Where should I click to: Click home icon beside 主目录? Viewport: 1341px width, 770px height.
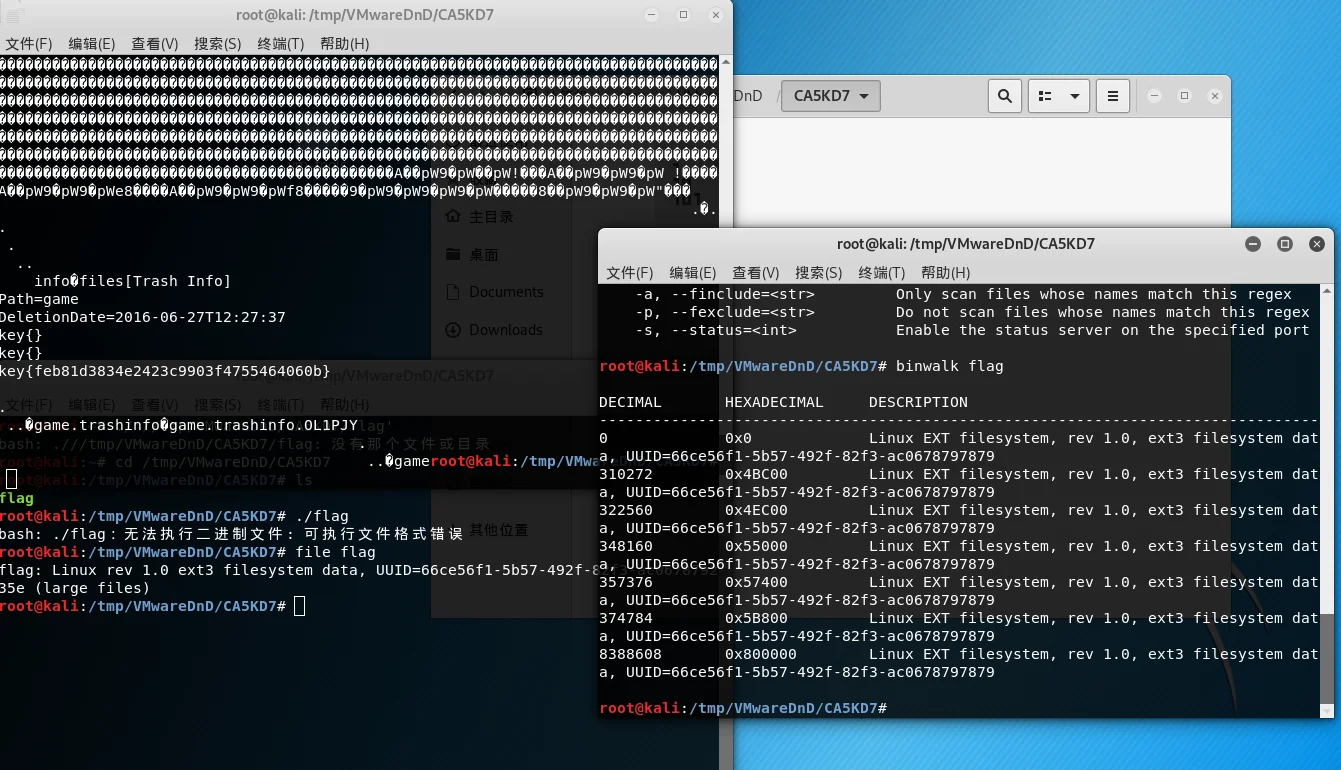(x=452, y=217)
